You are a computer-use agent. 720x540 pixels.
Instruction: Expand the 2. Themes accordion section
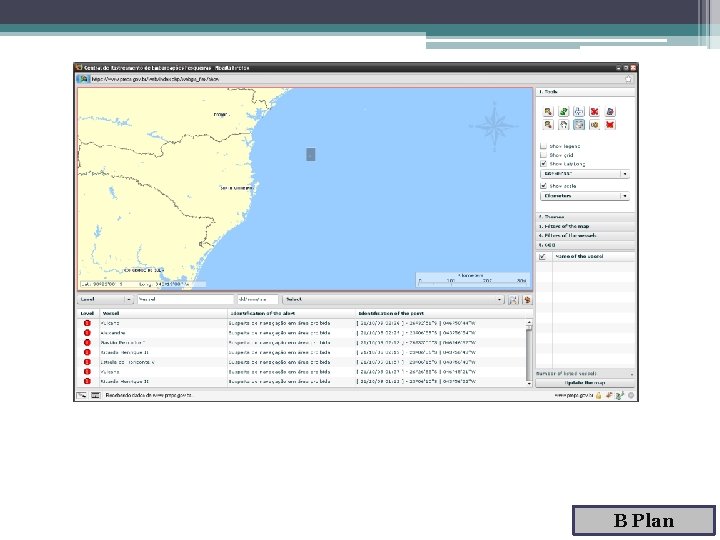pyautogui.click(x=585, y=217)
